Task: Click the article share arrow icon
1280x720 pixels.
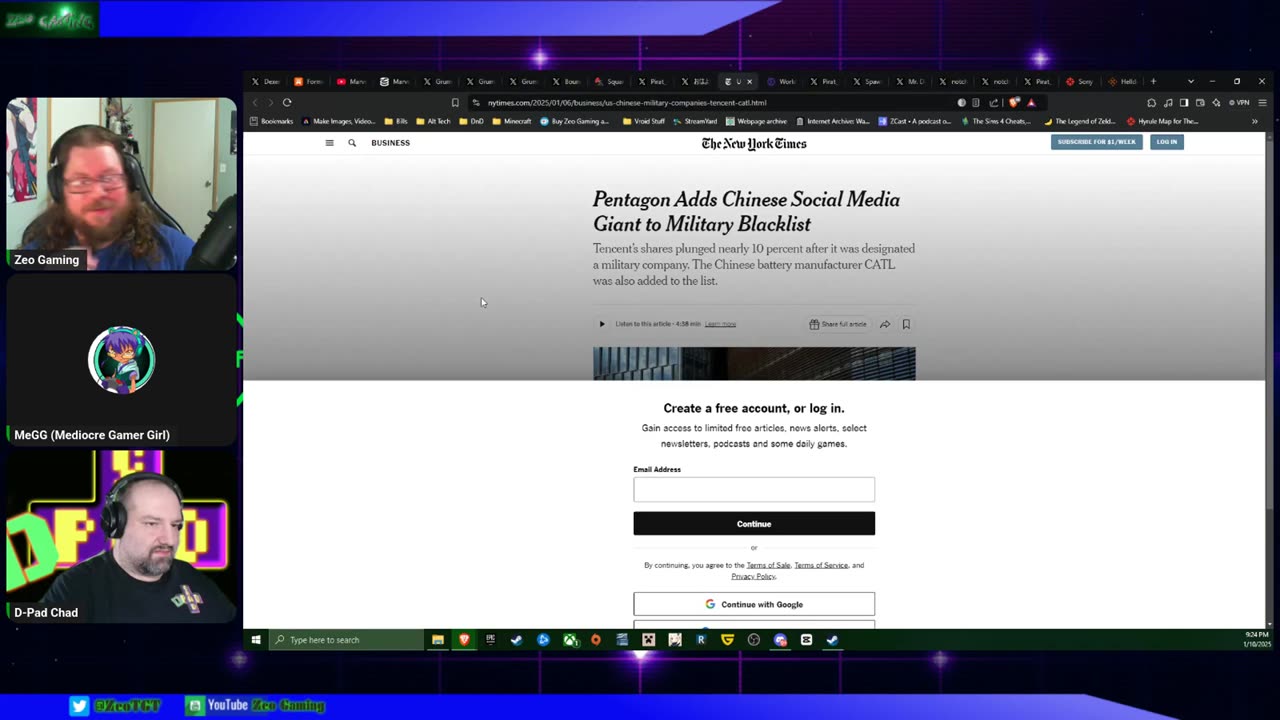Action: [x=885, y=324]
